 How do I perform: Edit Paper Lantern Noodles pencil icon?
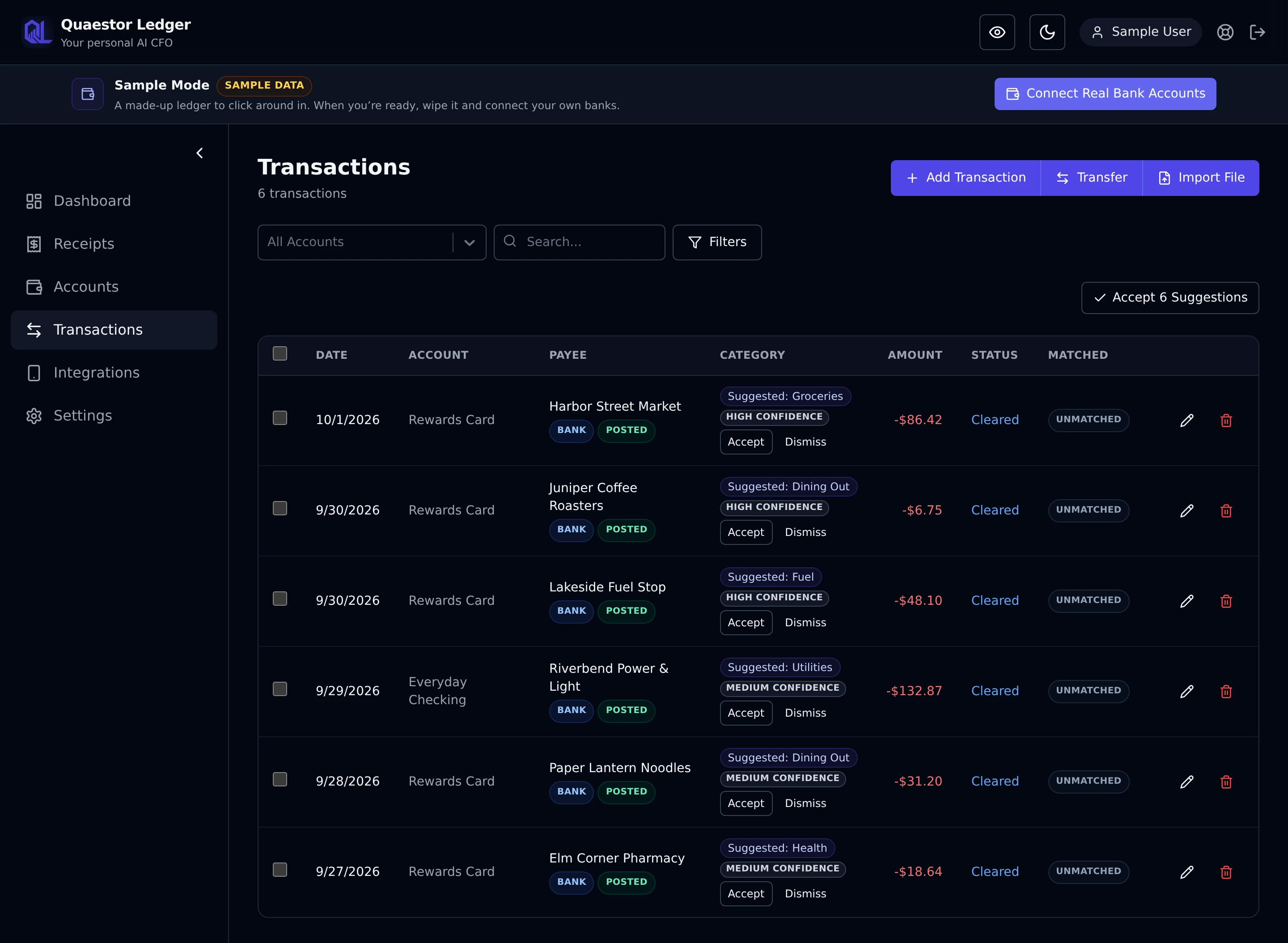pyautogui.click(x=1187, y=782)
